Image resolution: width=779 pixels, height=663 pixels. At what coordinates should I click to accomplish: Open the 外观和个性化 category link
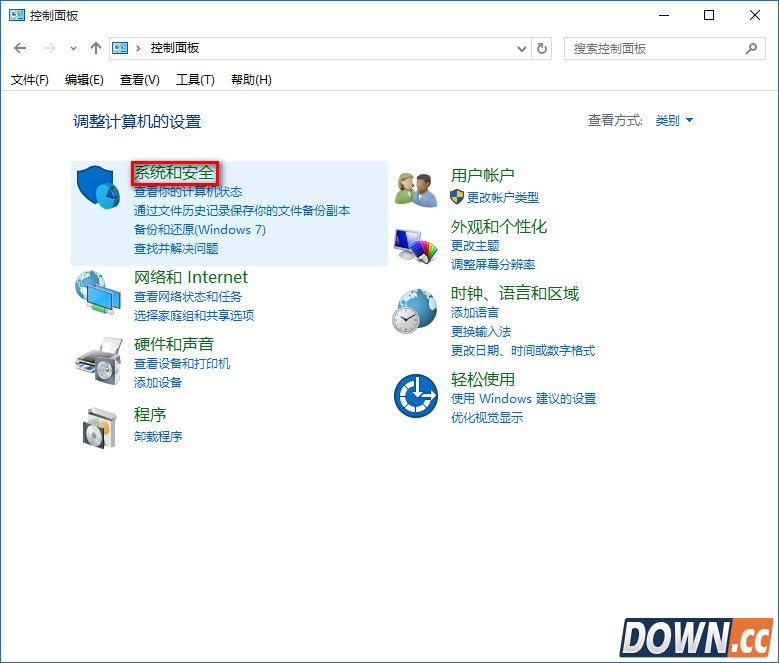(x=499, y=227)
